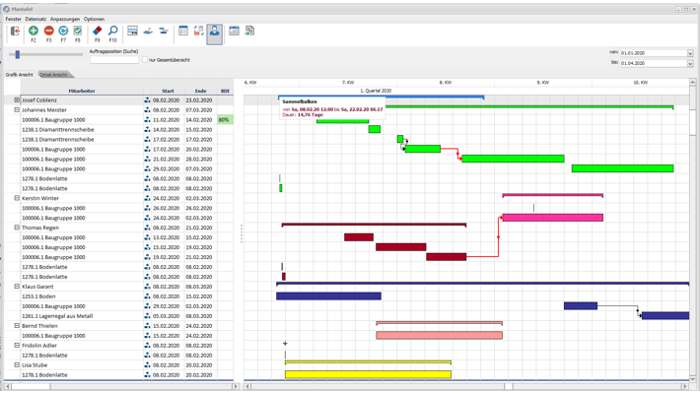
Task: Click person icon in Klaus Garant row
Action: click(147, 286)
